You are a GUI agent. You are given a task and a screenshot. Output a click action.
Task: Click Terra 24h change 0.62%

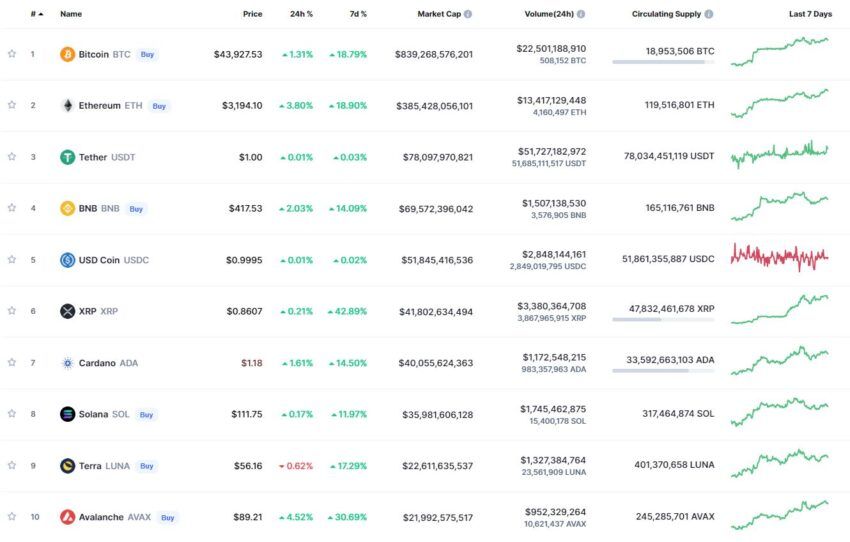point(296,466)
